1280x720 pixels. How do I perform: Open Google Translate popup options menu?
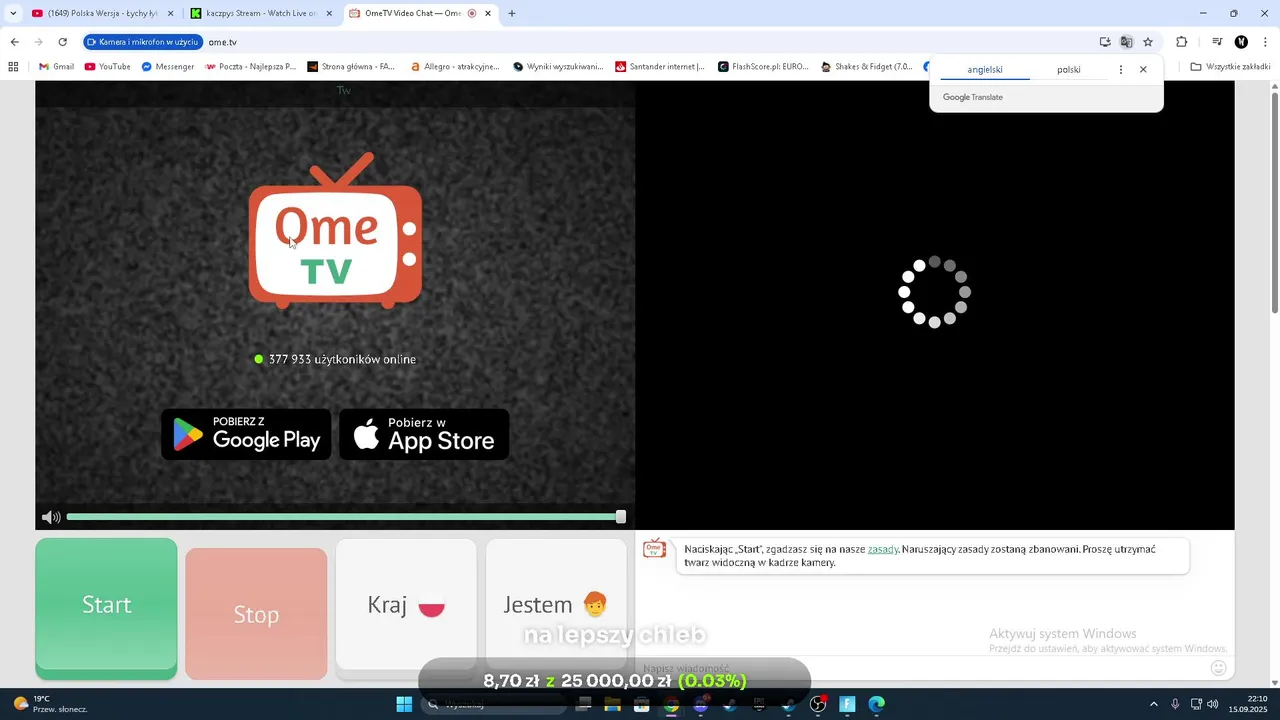(1121, 70)
